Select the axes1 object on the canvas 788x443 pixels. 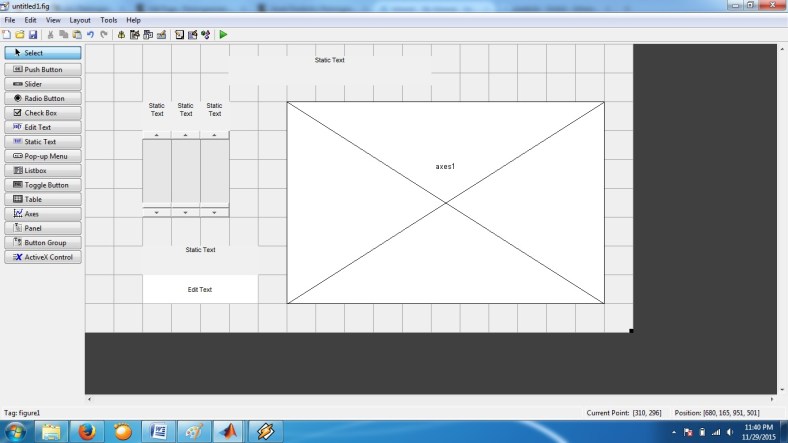pyautogui.click(x=445, y=202)
